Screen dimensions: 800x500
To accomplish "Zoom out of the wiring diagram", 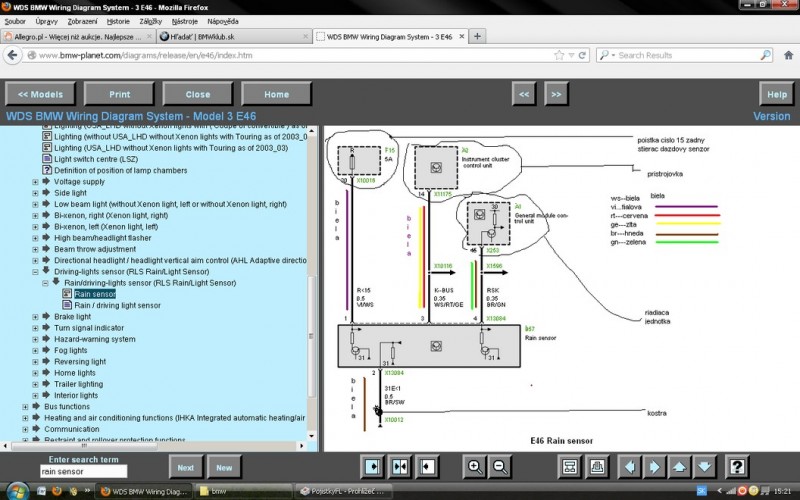I will pyautogui.click(x=500, y=467).
